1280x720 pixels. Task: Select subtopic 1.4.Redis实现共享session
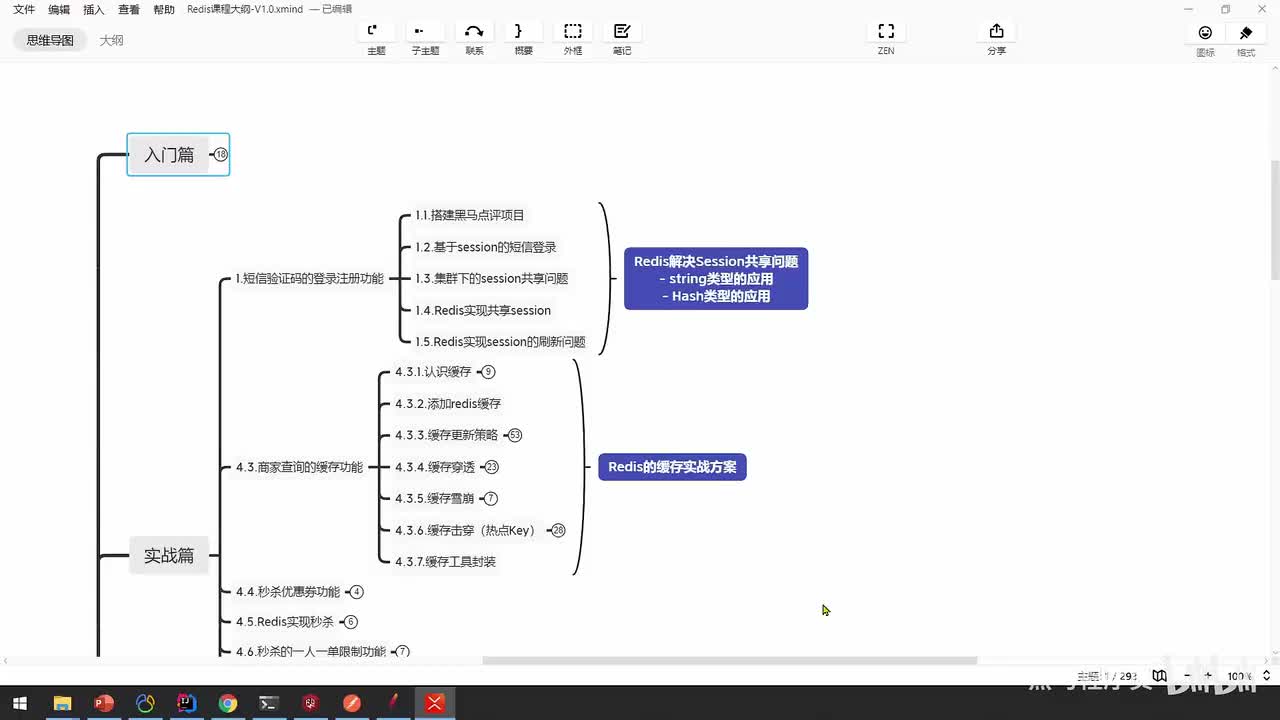pos(483,310)
